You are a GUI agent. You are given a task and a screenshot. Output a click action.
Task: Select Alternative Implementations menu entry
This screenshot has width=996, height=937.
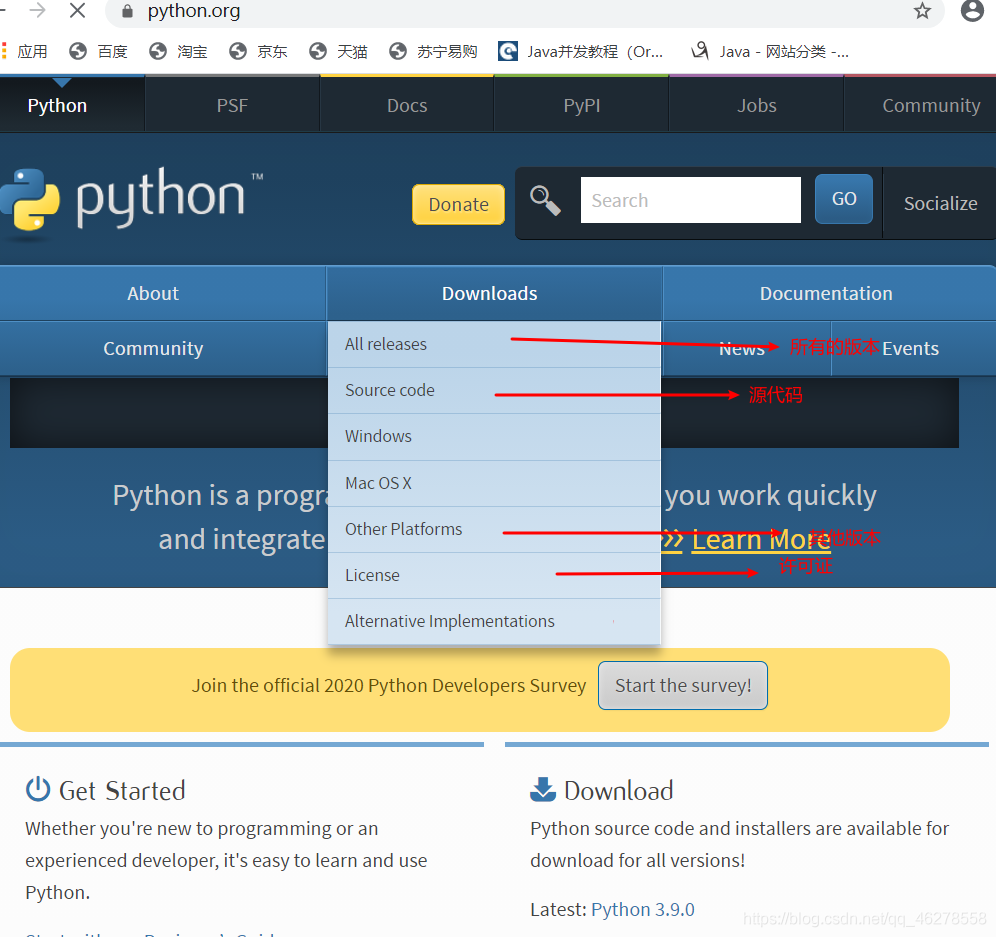[494, 621]
